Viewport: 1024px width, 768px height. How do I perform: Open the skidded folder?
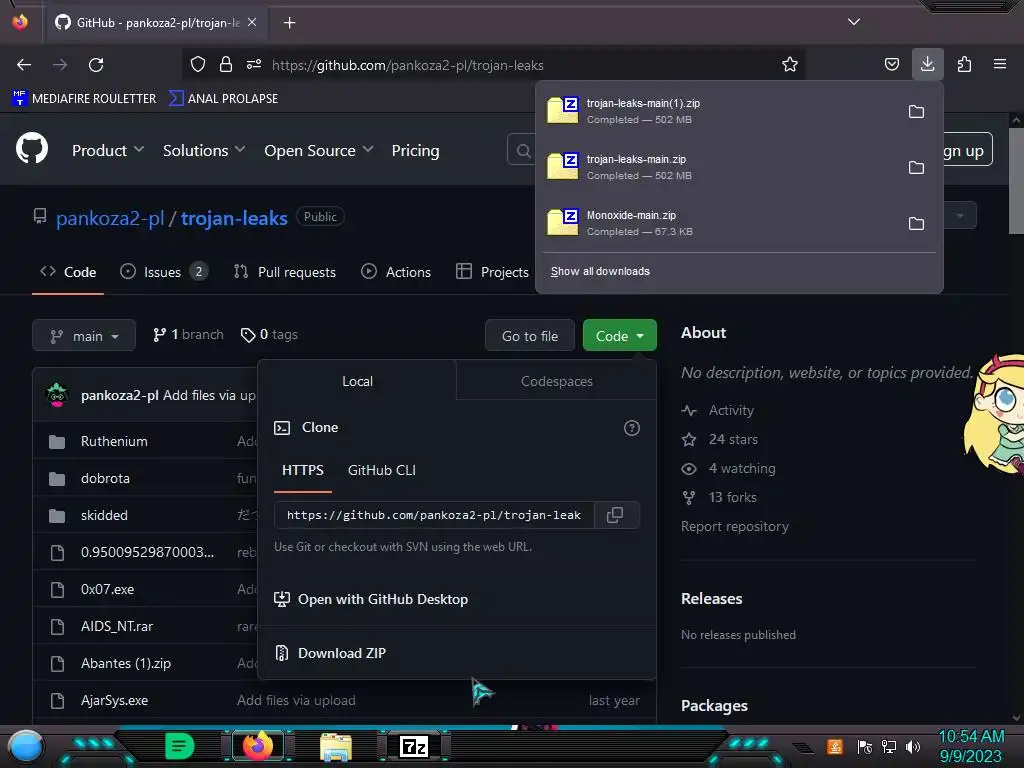pos(104,515)
